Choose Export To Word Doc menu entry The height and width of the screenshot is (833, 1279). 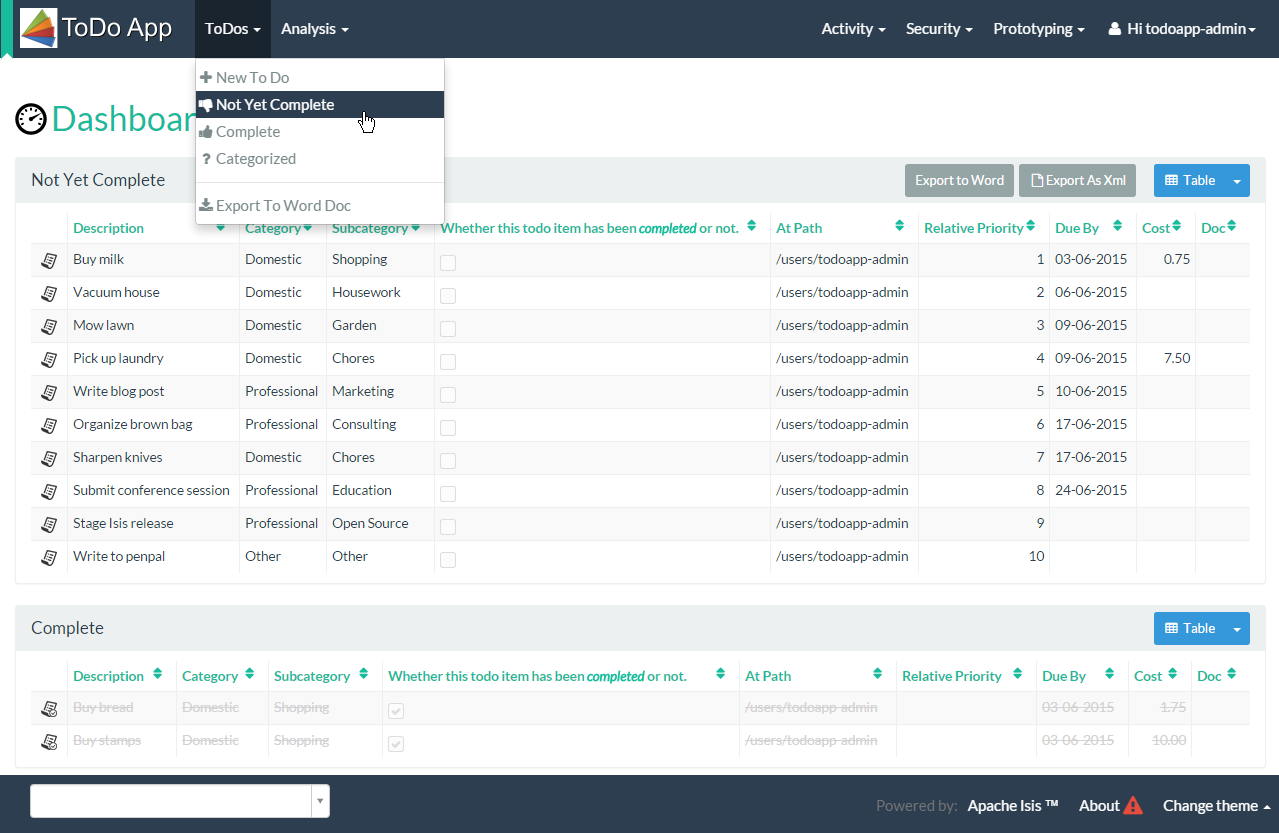tap(283, 205)
